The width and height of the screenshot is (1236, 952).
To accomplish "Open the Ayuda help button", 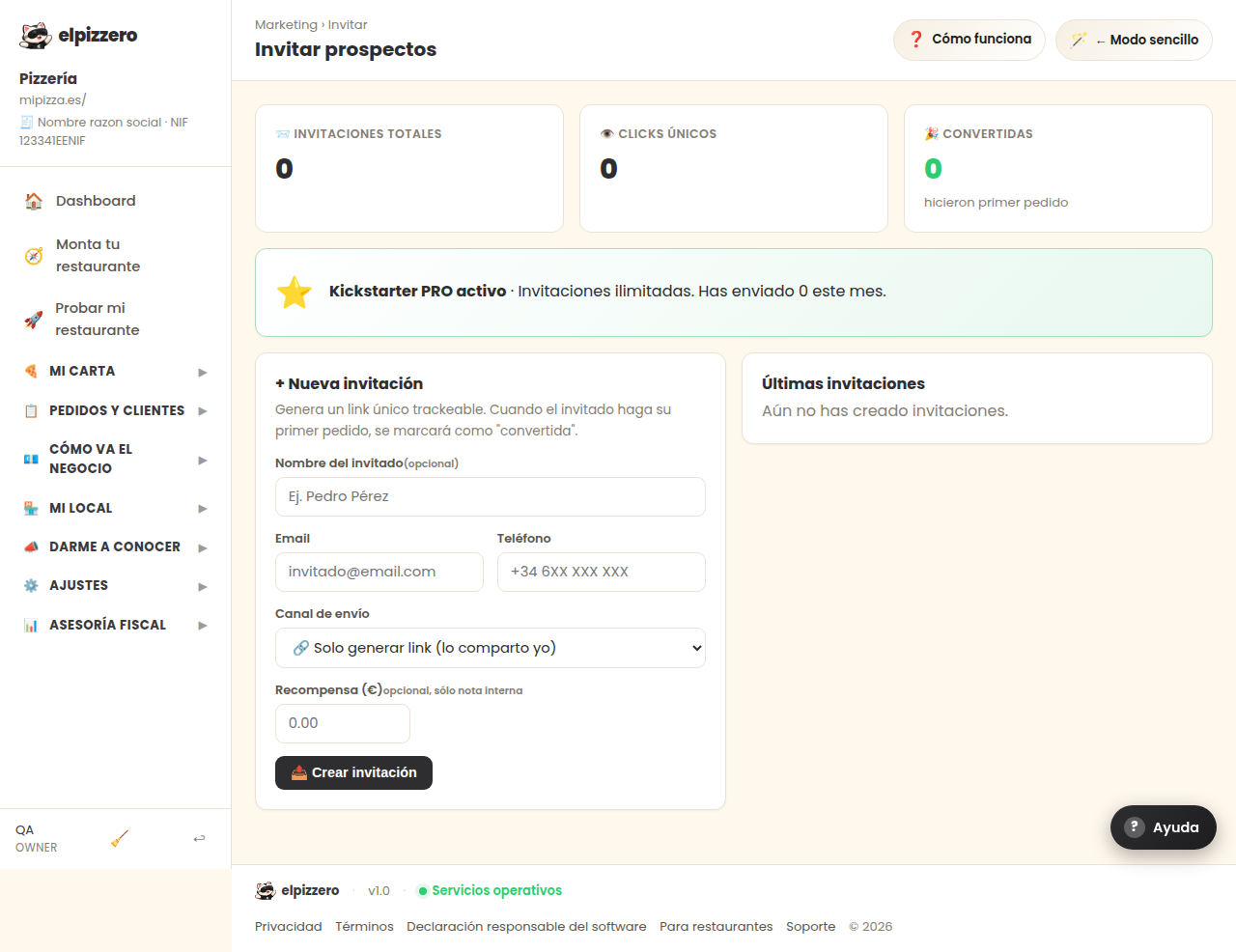I will [1164, 827].
